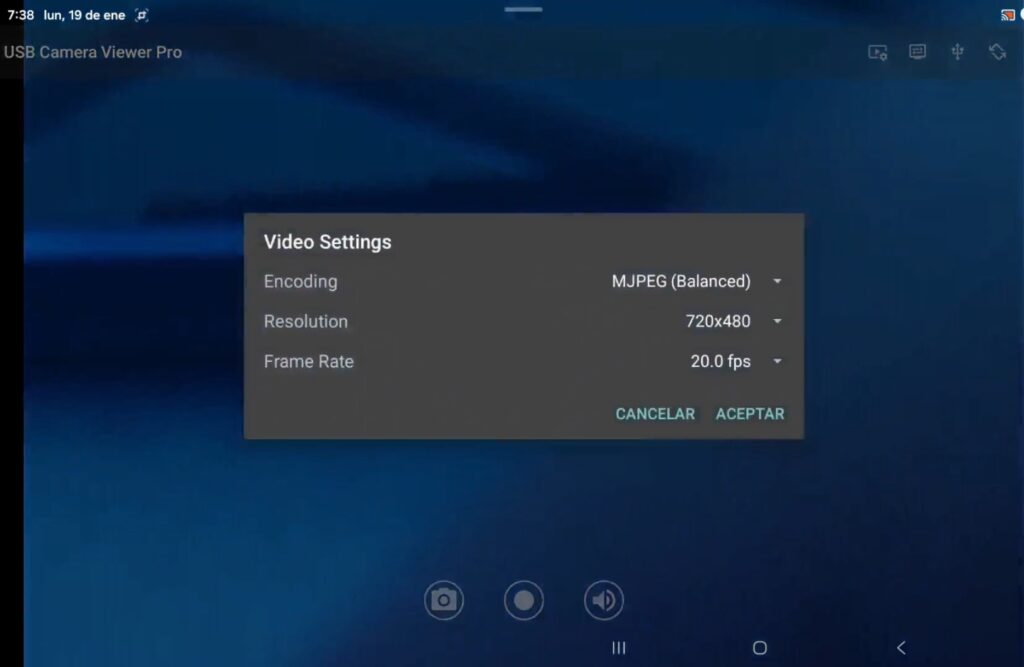Image resolution: width=1024 pixels, height=667 pixels.
Task: Click the rotate/switch arrows icon
Action: pyautogui.click(x=997, y=52)
